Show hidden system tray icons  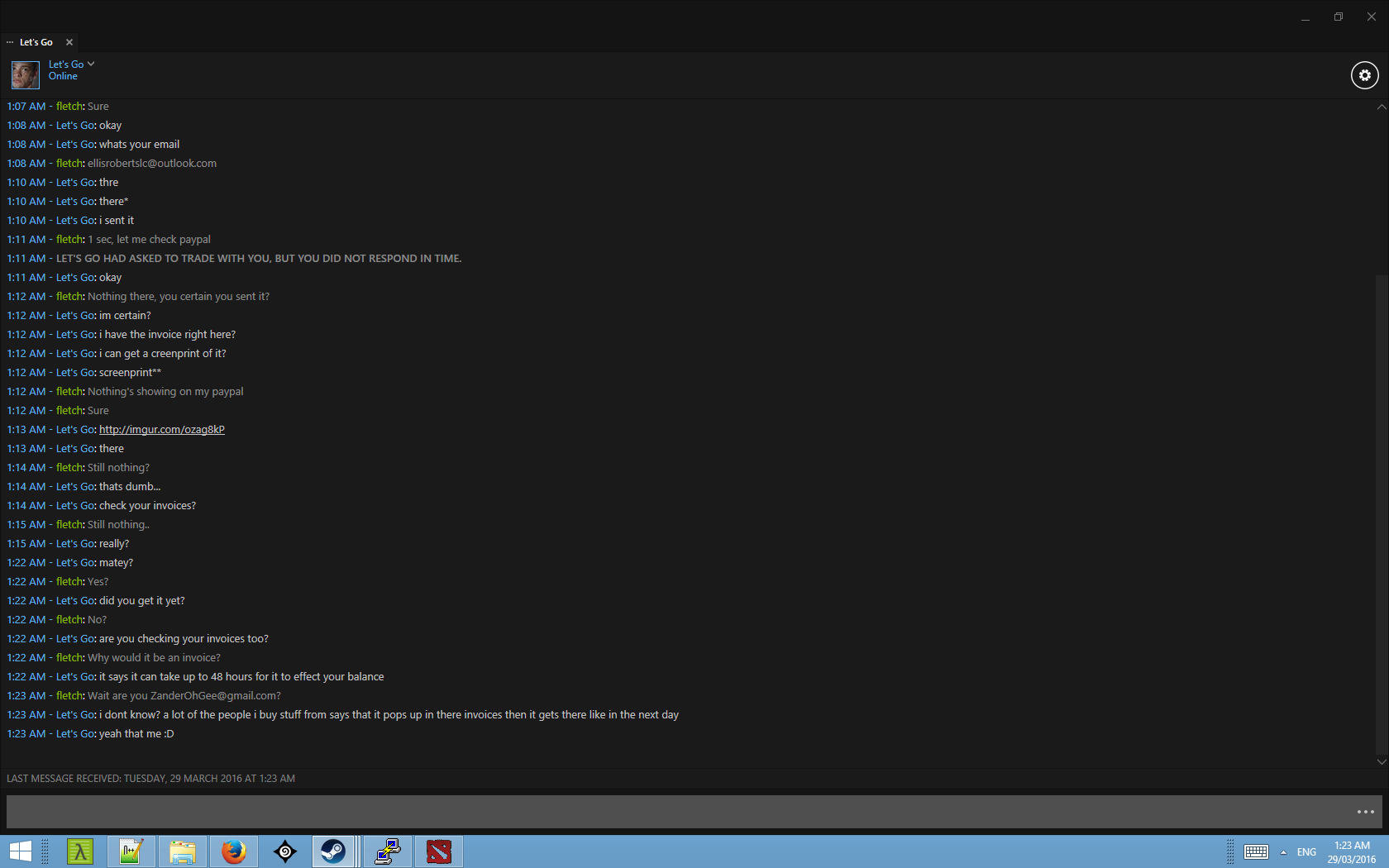[1283, 851]
